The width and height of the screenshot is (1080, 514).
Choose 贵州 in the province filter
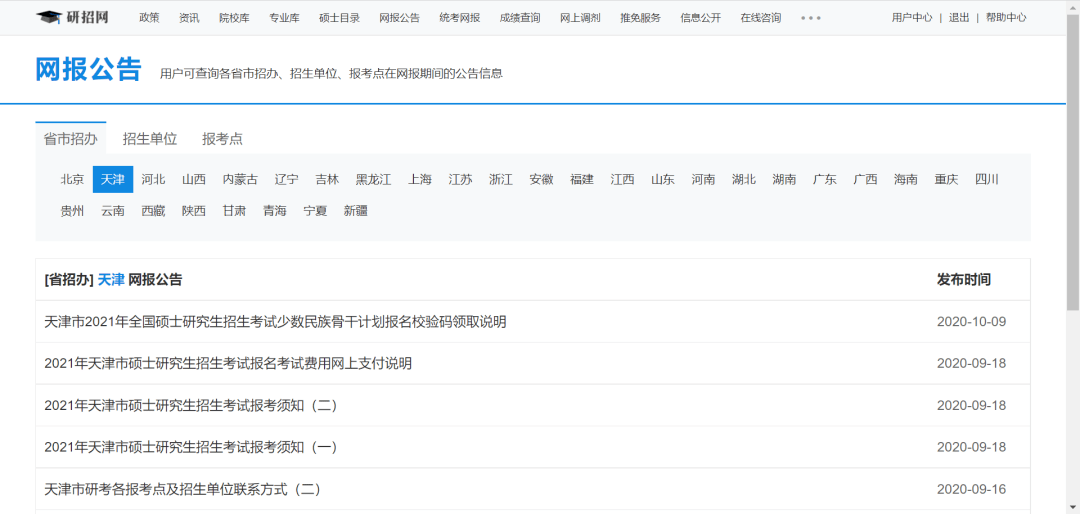coord(72,211)
